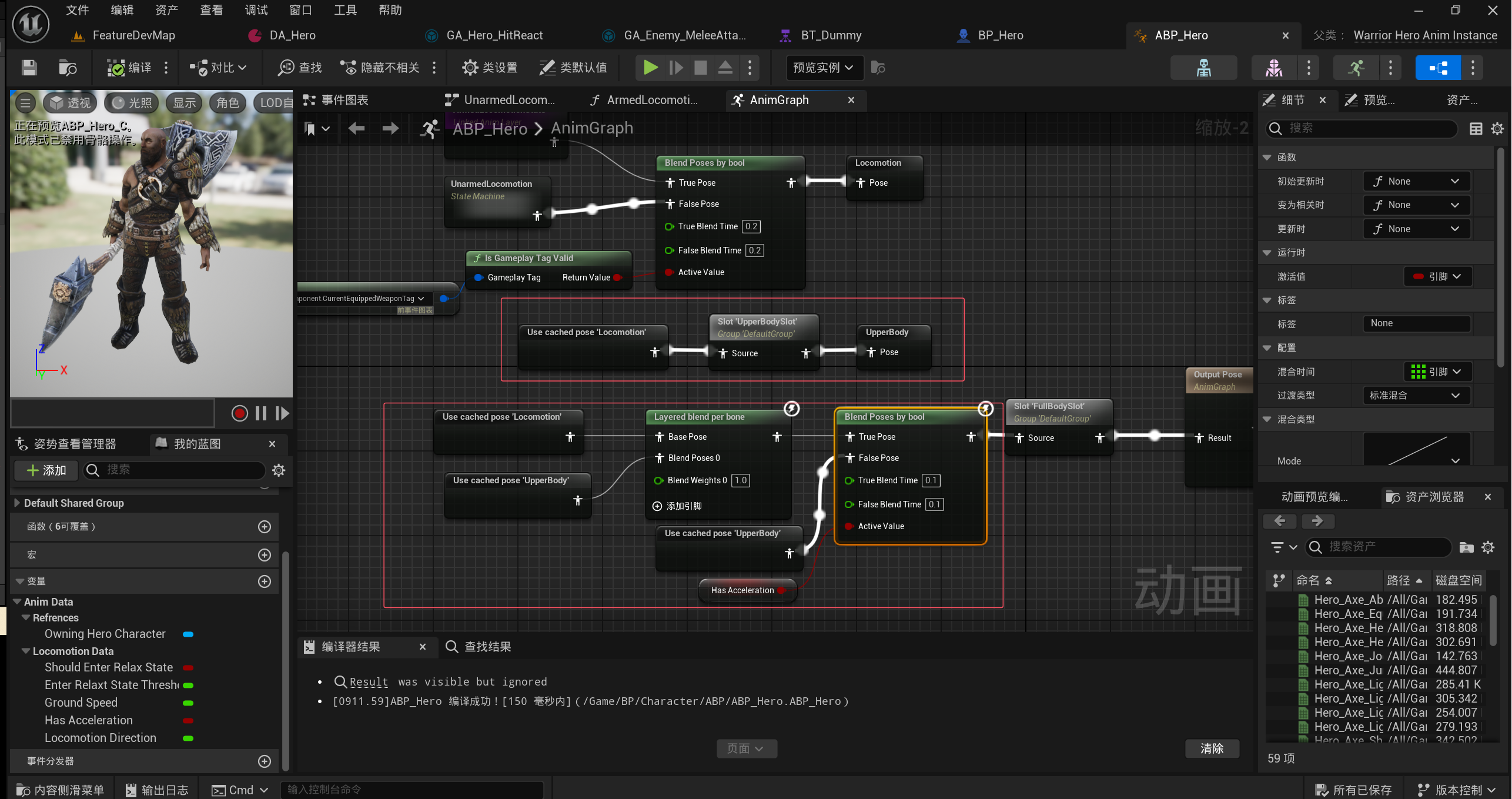Open the 窗口 menu
This screenshot has width=1512, height=799.
(300, 9)
